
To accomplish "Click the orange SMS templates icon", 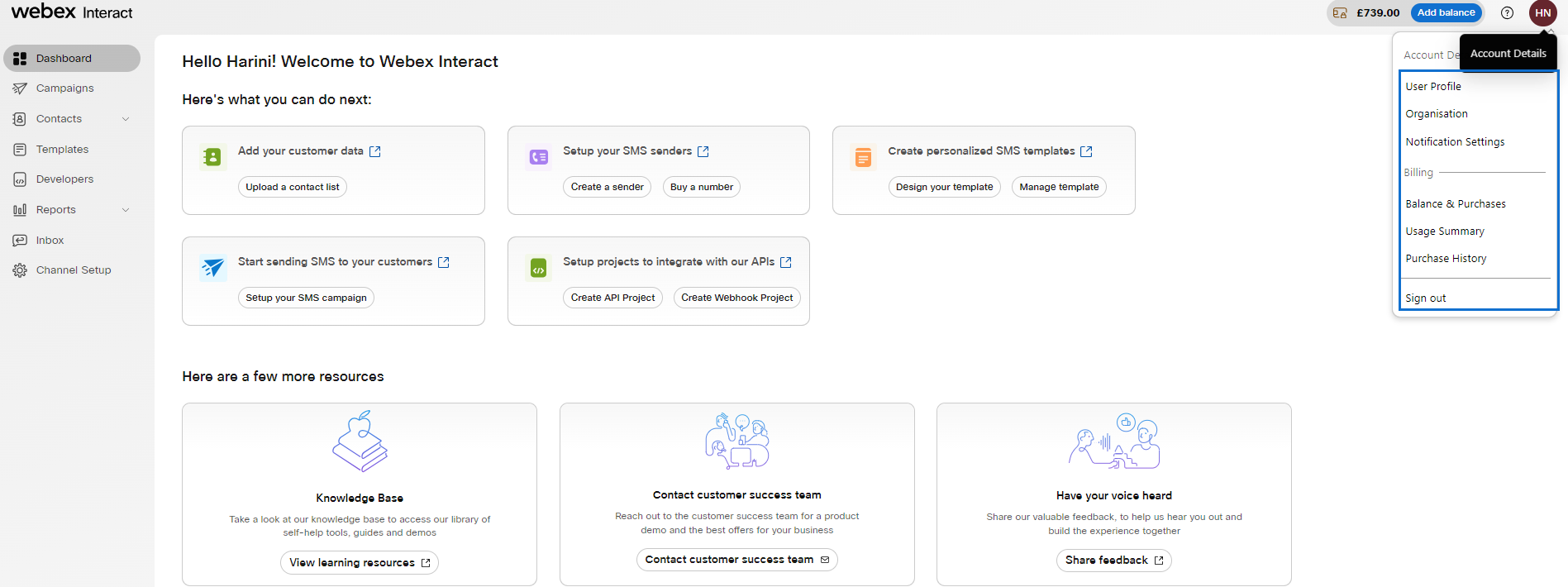I will click(x=863, y=157).
